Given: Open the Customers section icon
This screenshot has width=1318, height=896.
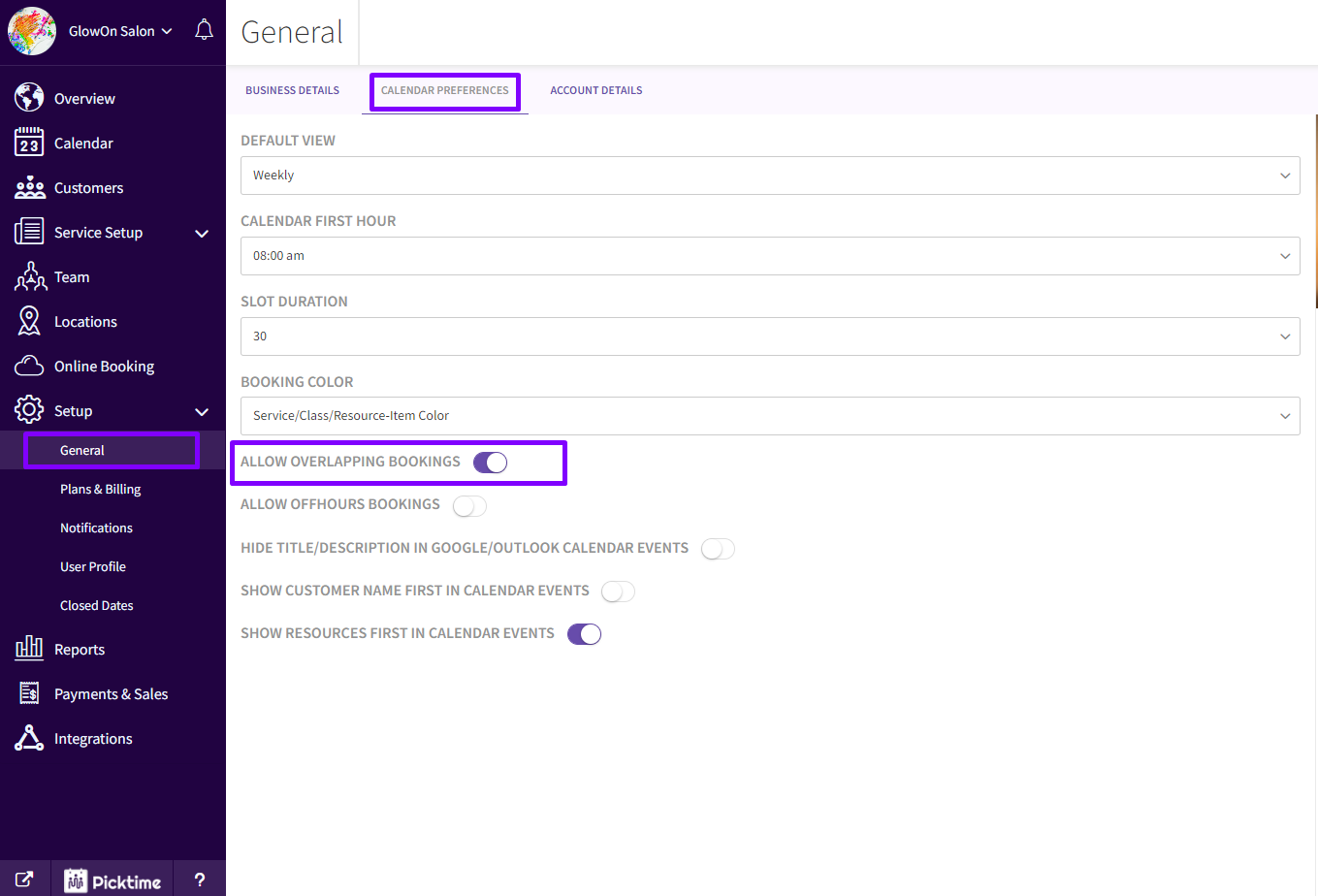Looking at the screenshot, I should (x=29, y=187).
